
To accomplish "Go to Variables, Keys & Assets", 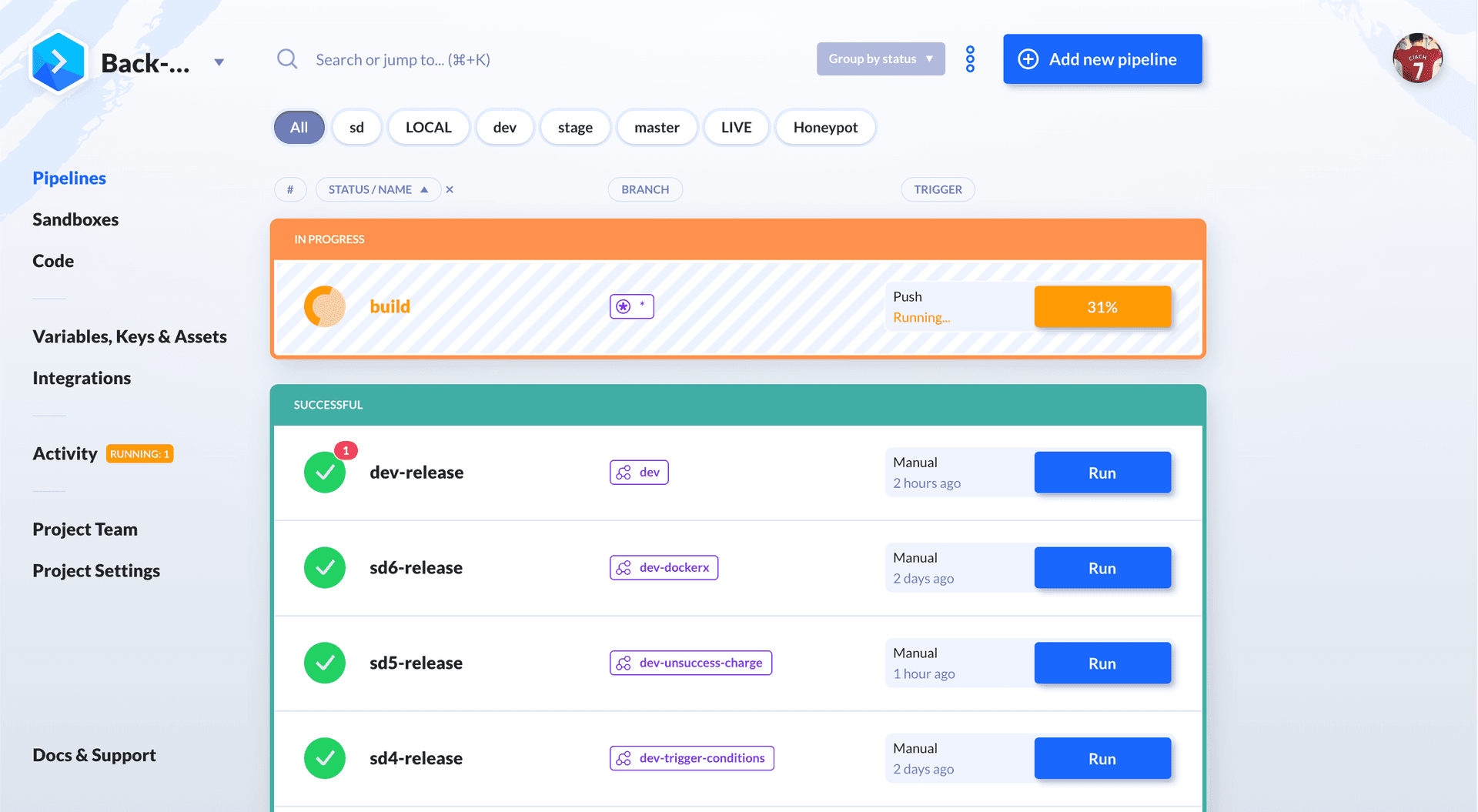I will [x=129, y=336].
